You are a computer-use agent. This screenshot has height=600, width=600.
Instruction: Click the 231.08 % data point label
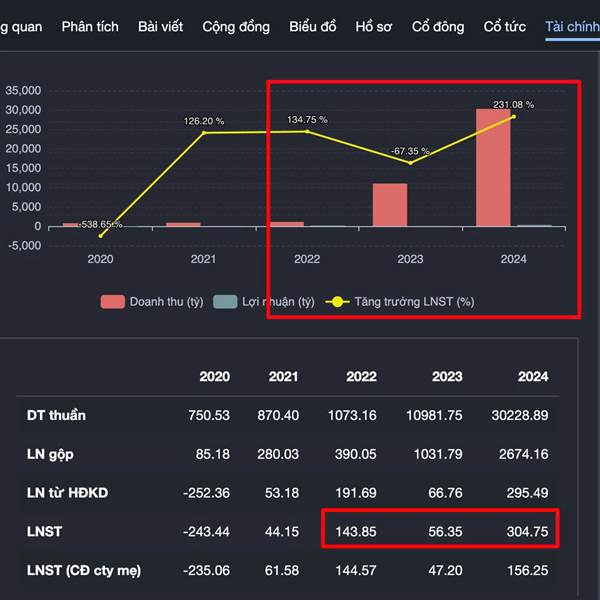pyautogui.click(x=513, y=105)
